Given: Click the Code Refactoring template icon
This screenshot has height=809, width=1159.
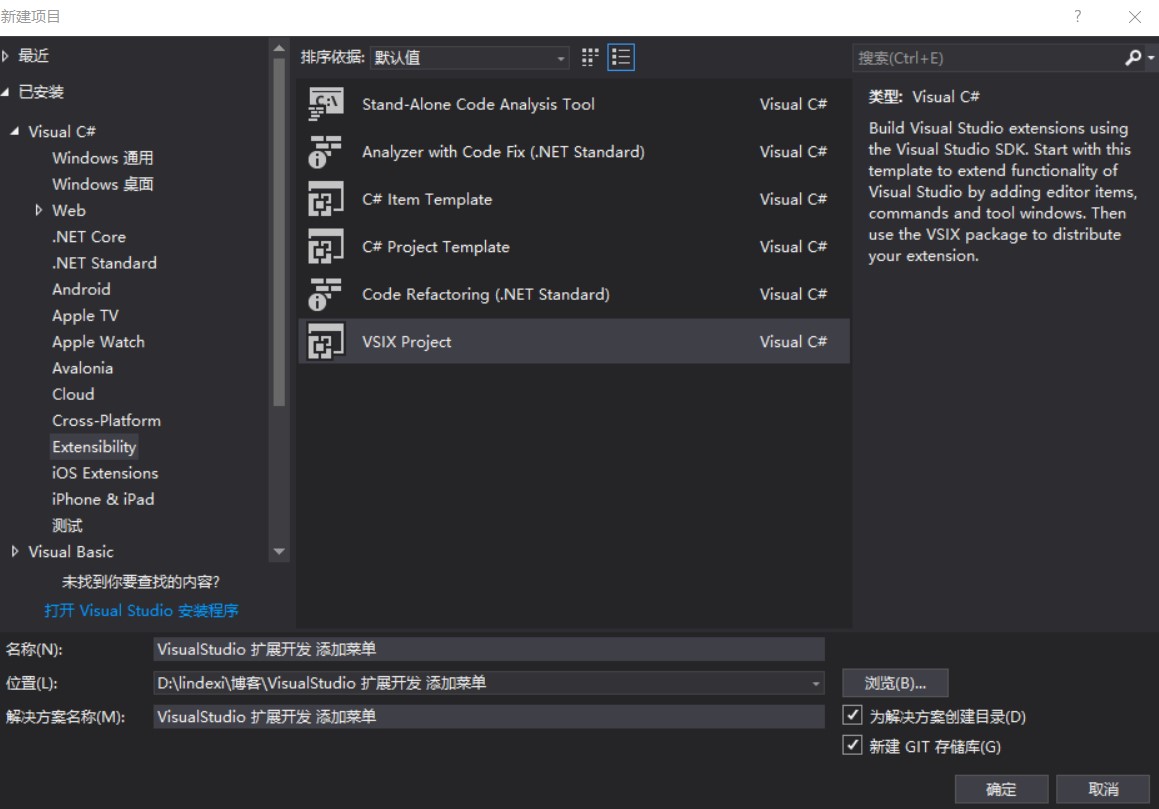Looking at the screenshot, I should click(x=325, y=294).
